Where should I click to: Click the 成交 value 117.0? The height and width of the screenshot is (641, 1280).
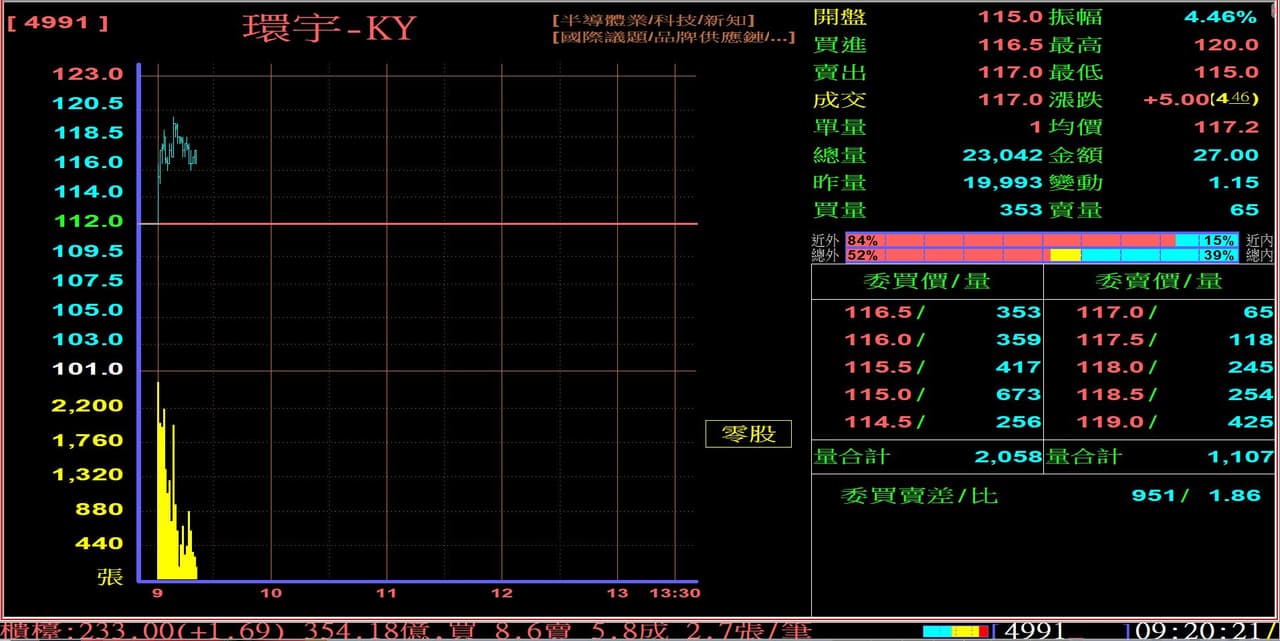click(1010, 100)
